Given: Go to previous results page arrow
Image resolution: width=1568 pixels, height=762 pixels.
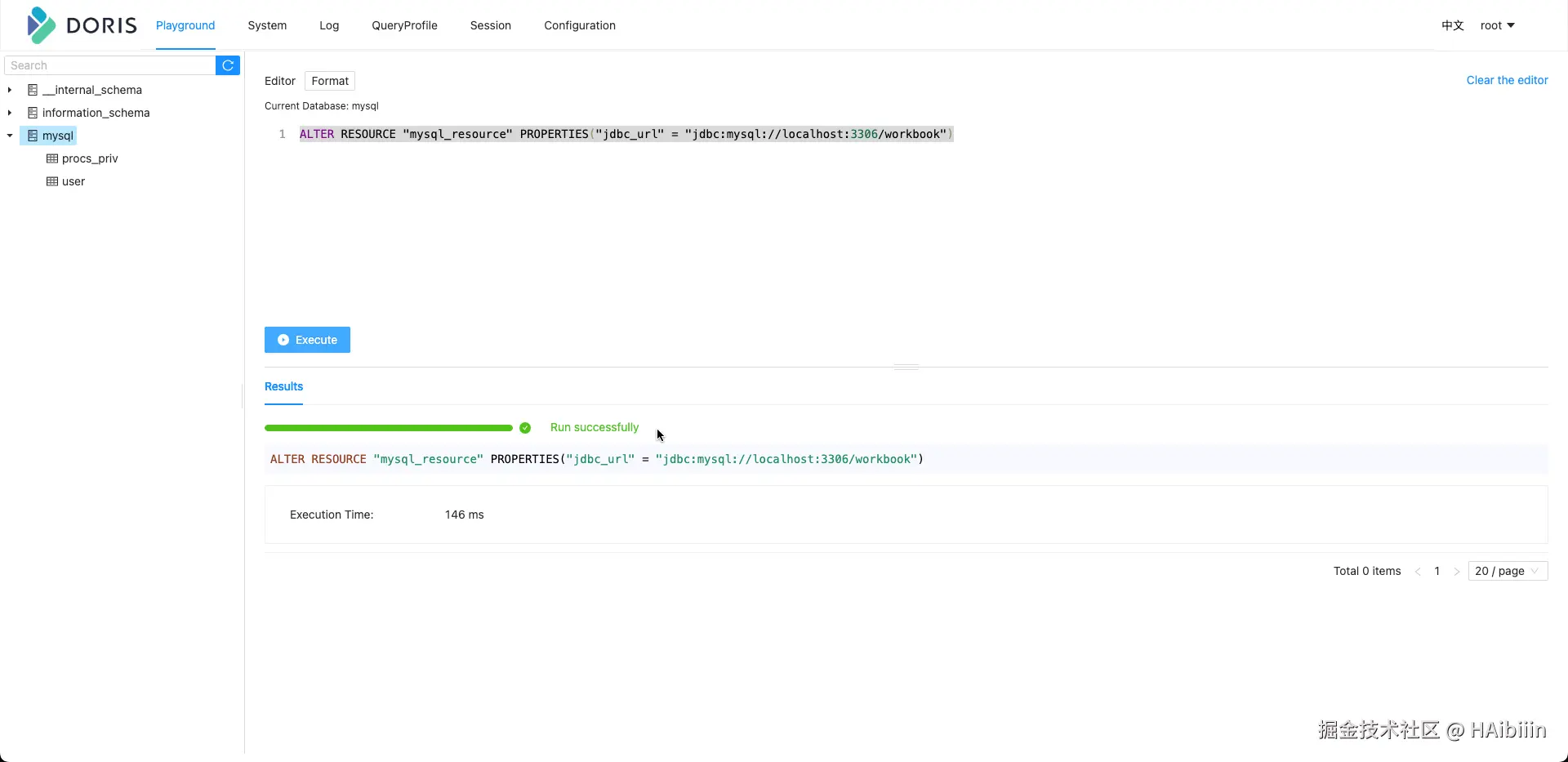Looking at the screenshot, I should point(1418,572).
